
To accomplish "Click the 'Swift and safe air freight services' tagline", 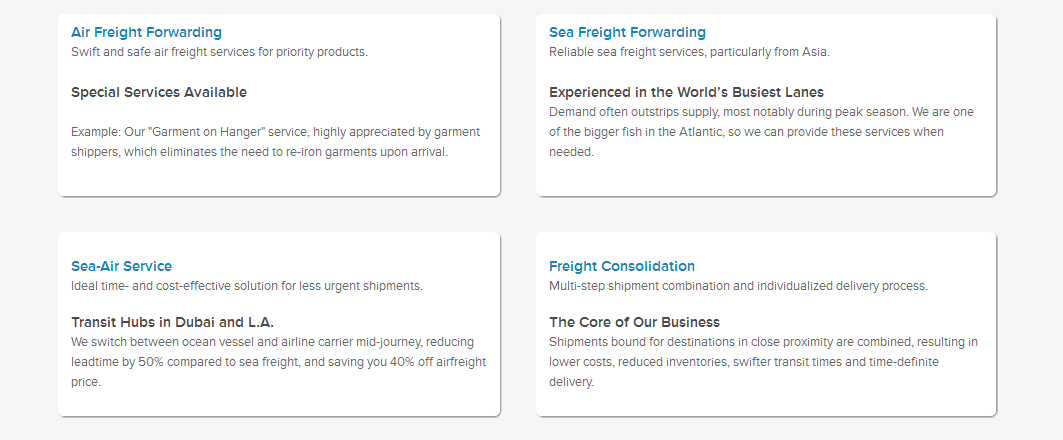I will (x=219, y=52).
